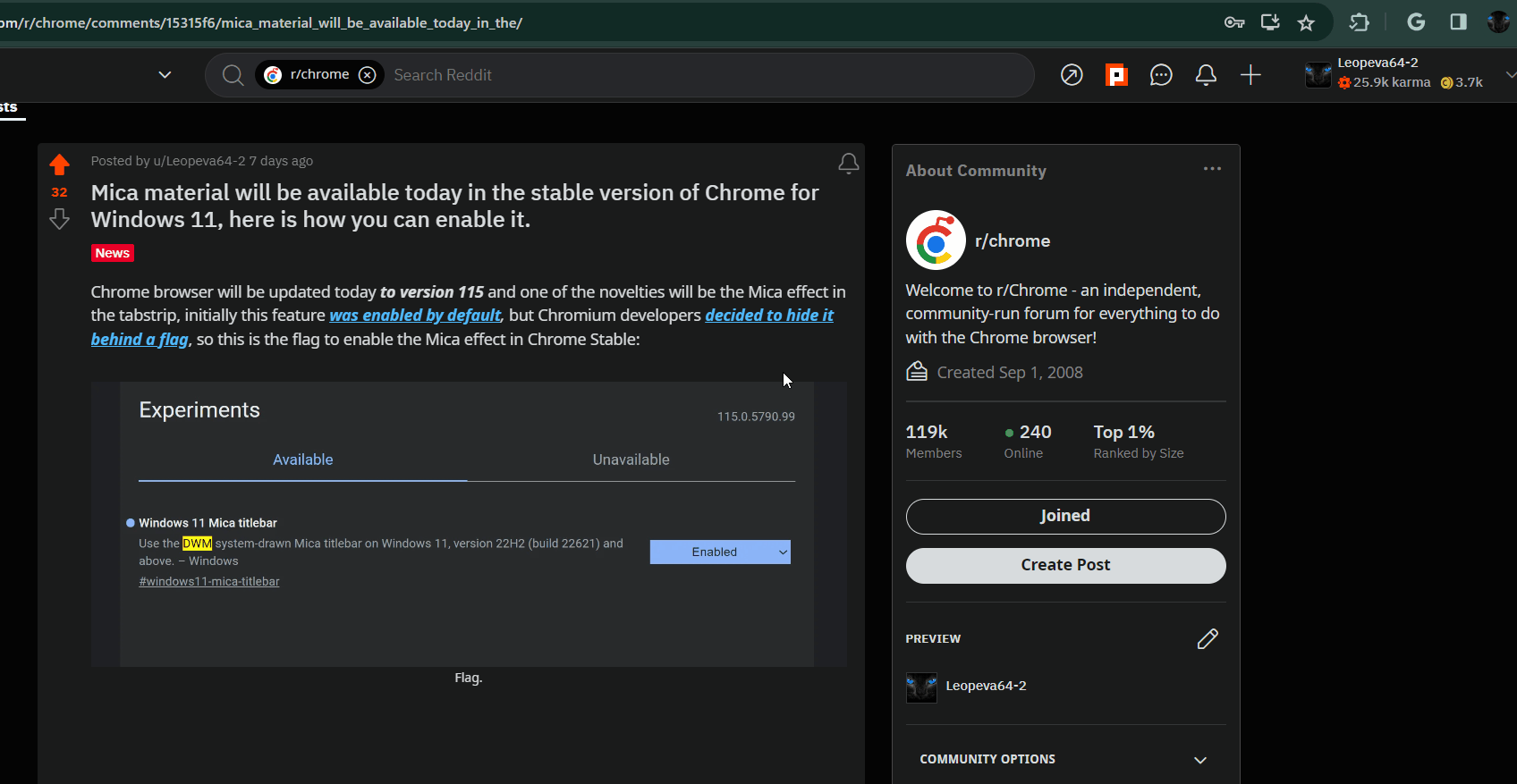Click the Google G toolbar icon
Screen dimensions: 1517x784
(1416, 22)
